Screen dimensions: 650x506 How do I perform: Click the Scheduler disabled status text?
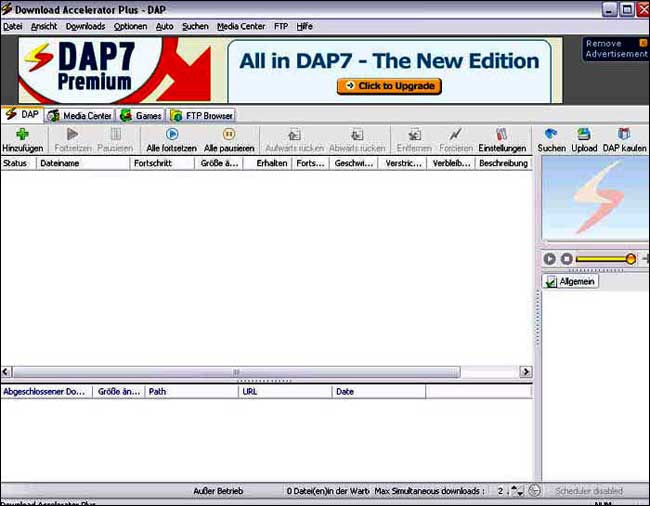click(x=589, y=491)
